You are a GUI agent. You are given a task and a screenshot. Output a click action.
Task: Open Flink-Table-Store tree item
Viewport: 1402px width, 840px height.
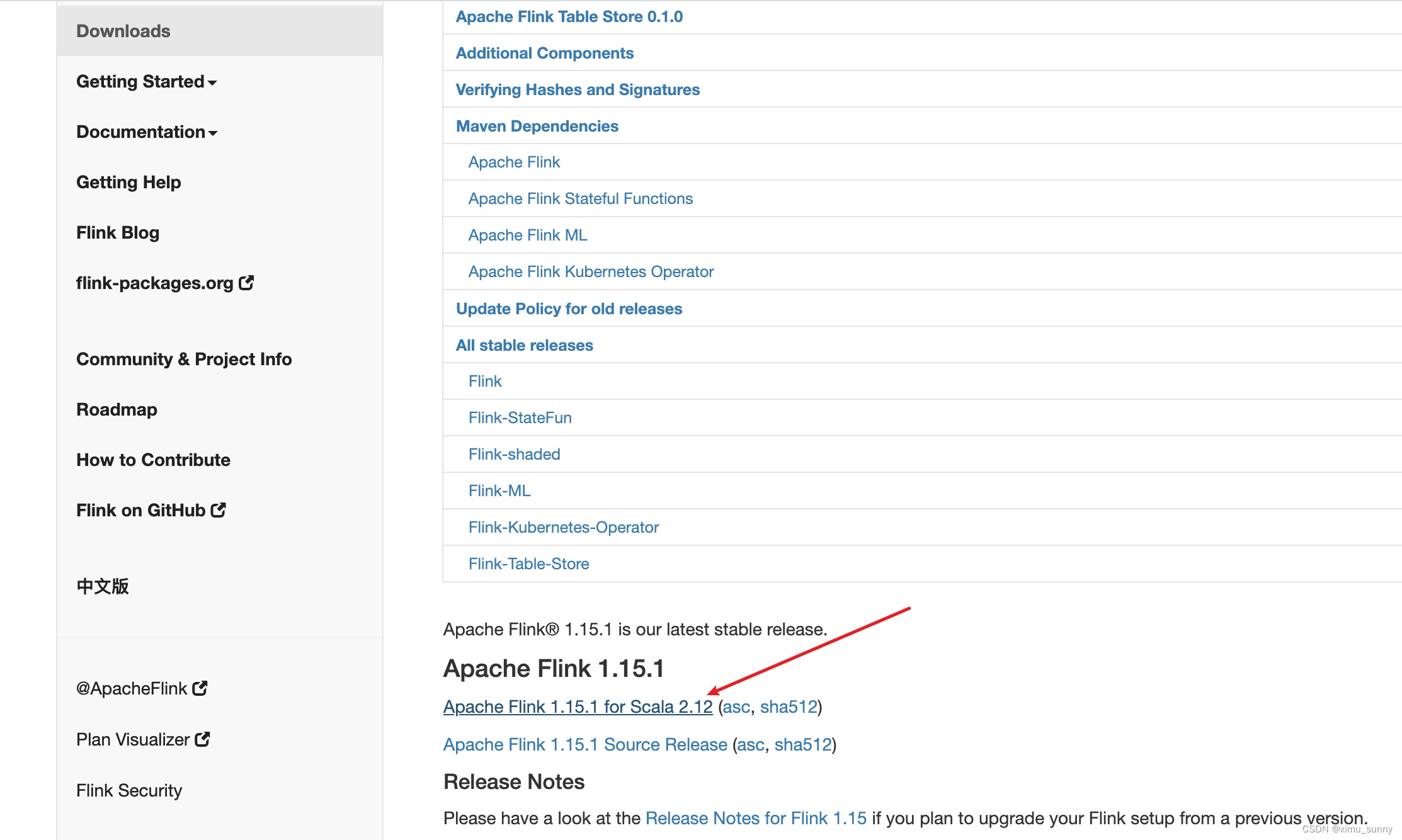click(x=528, y=562)
